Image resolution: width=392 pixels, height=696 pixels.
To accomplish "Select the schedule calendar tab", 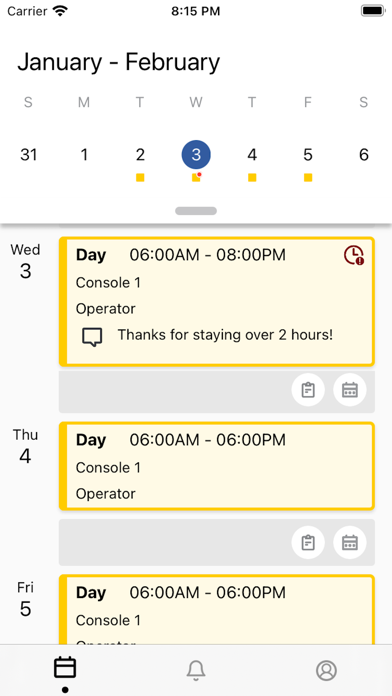I will tap(65, 668).
